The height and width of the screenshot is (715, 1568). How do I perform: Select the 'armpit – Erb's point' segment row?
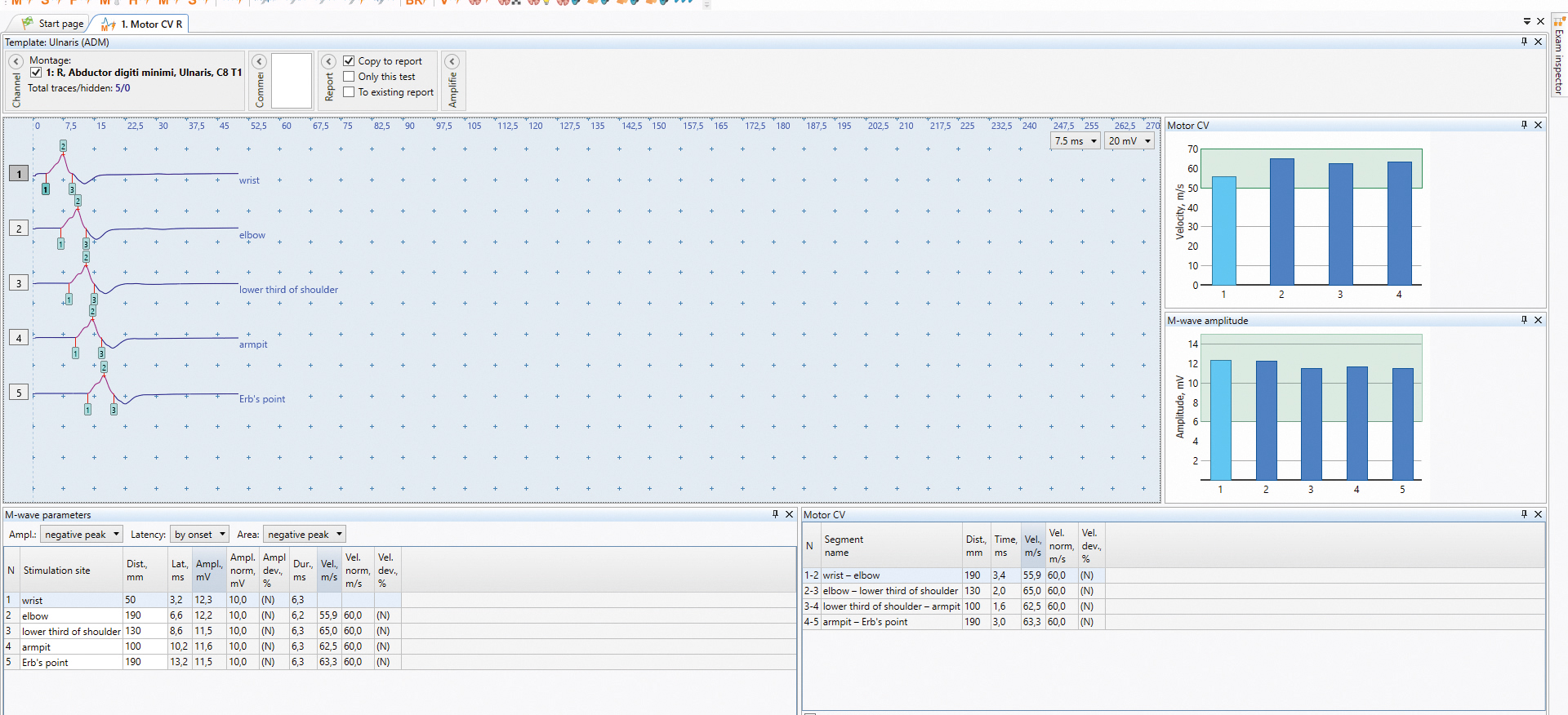click(x=954, y=622)
